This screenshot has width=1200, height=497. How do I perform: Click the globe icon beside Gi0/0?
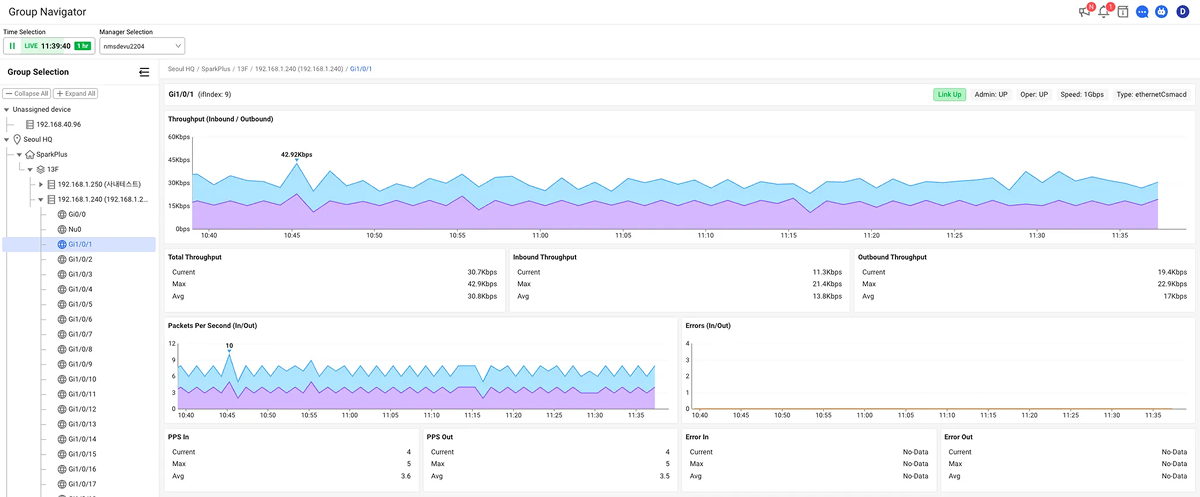click(x=62, y=214)
